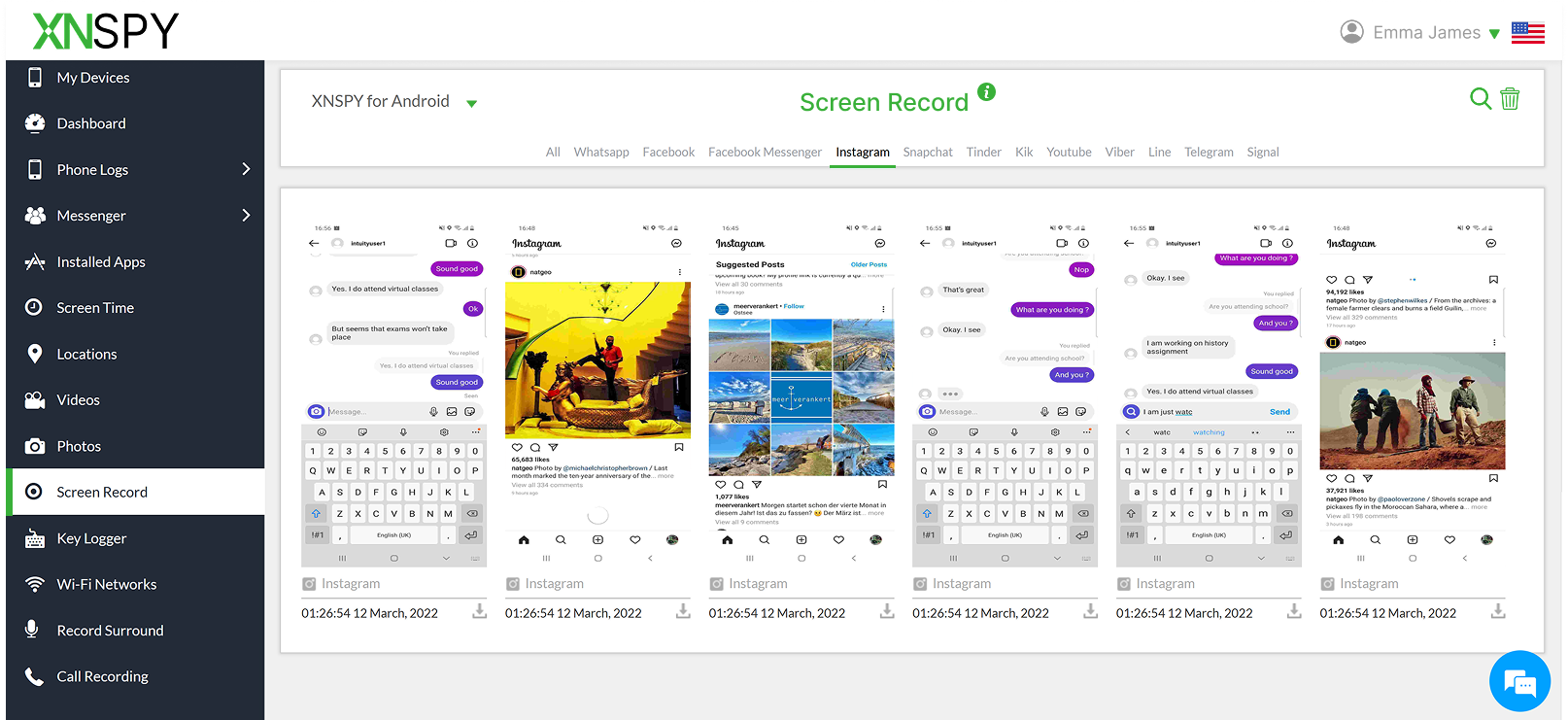Screen dimensions: 1568x720
Task: Open Wi-Fi Networks section
Action: [x=135, y=585]
